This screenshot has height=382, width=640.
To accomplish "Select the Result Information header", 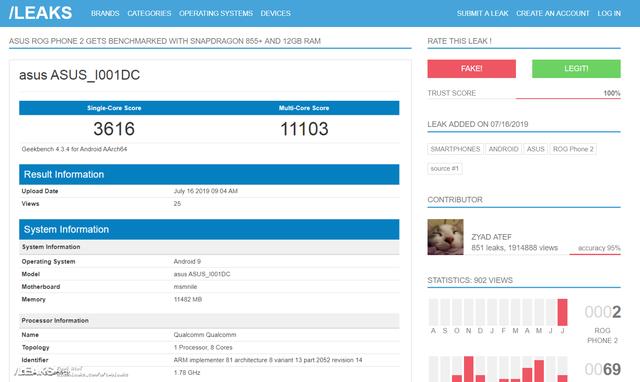I will coord(209,175).
